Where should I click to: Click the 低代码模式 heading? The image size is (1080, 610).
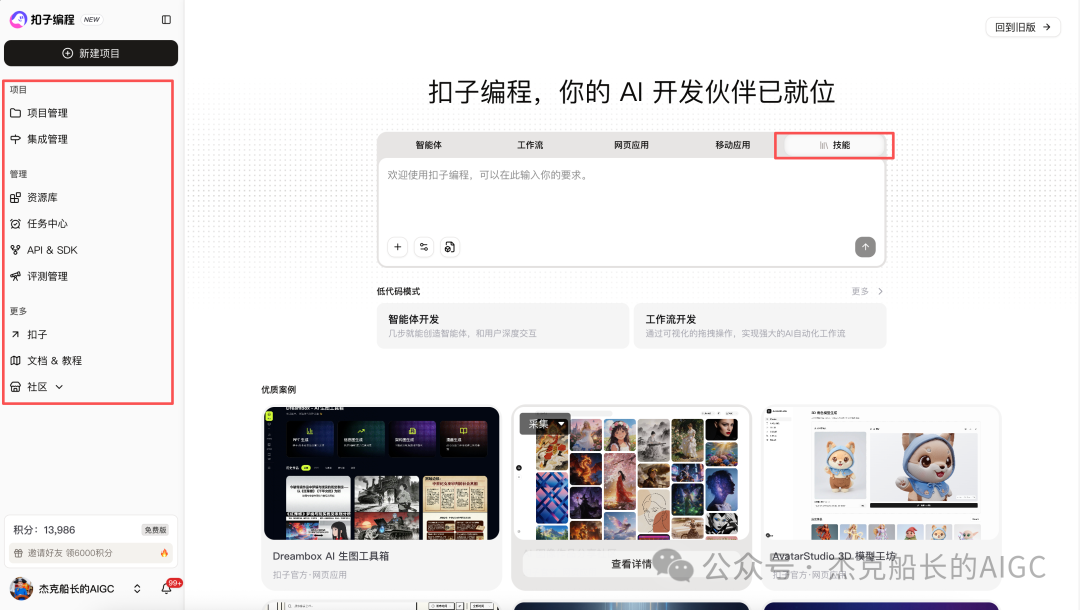(x=398, y=291)
